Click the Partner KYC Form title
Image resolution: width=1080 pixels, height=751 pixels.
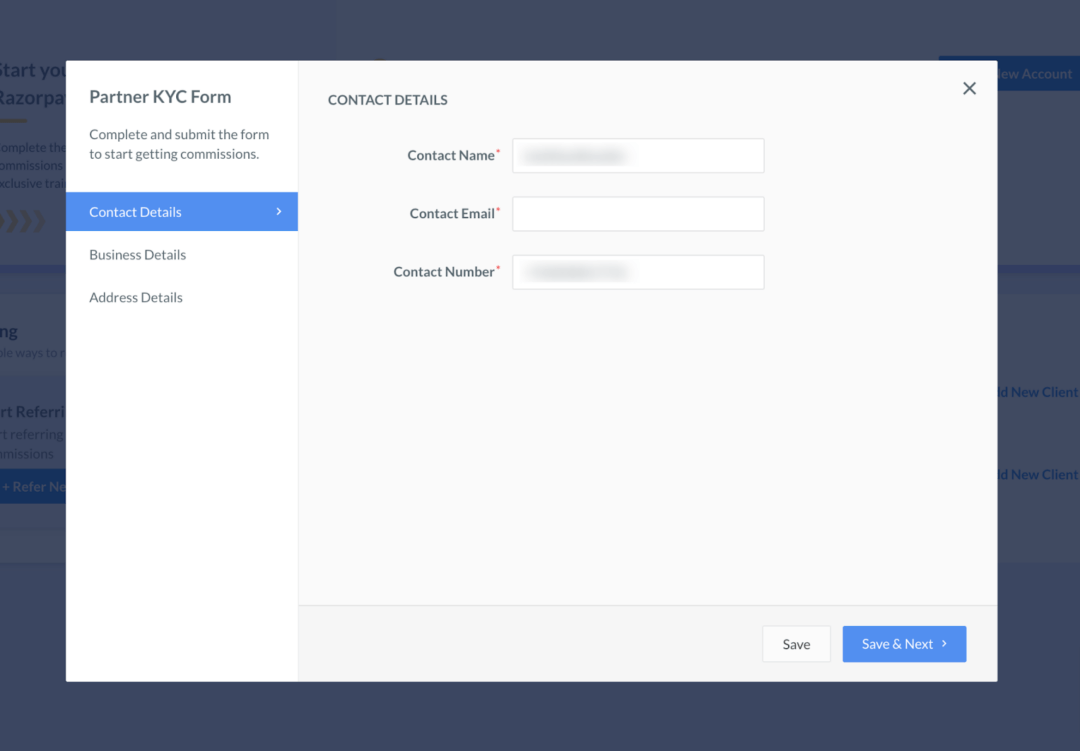click(x=160, y=97)
